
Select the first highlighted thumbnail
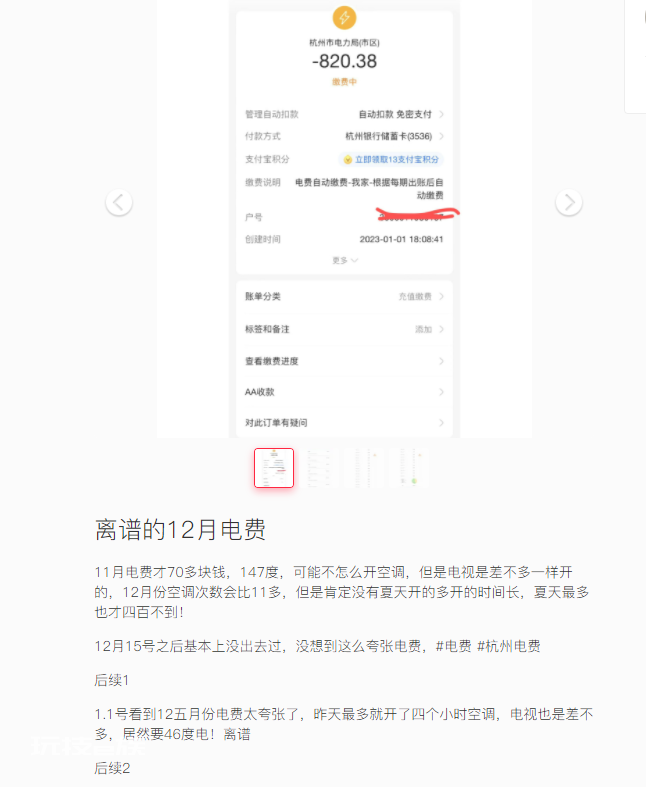click(x=274, y=468)
